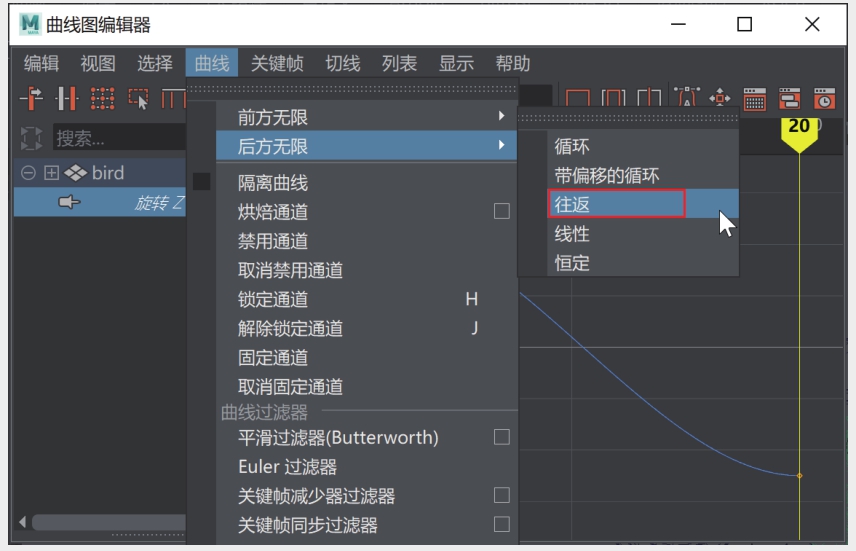Image resolution: width=856 pixels, height=551 pixels.
Task: Open the Trax Editor icon
Action: tap(789, 98)
